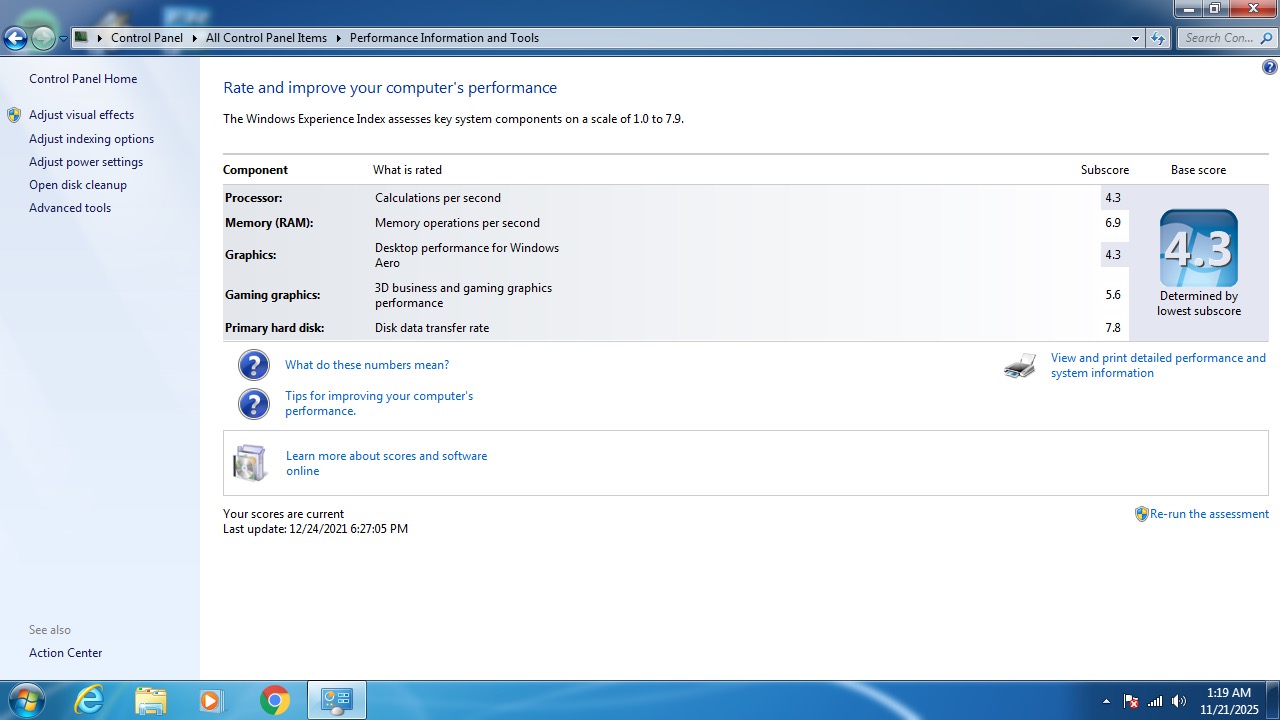Launch Google Chrome from the taskbar
This screenshot has height=720, width=1280.
275,700
